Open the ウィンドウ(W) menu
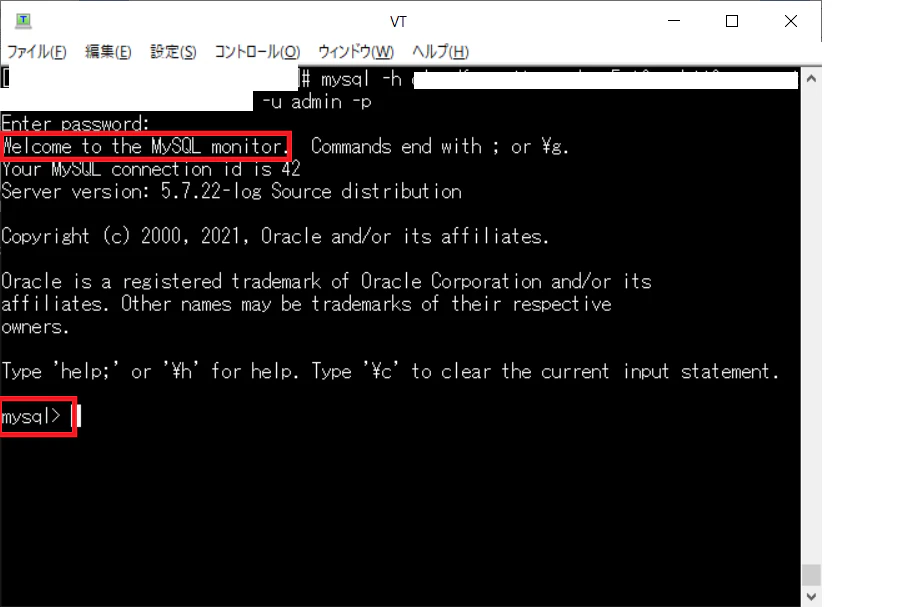The image size is (916, 607). 356,52
